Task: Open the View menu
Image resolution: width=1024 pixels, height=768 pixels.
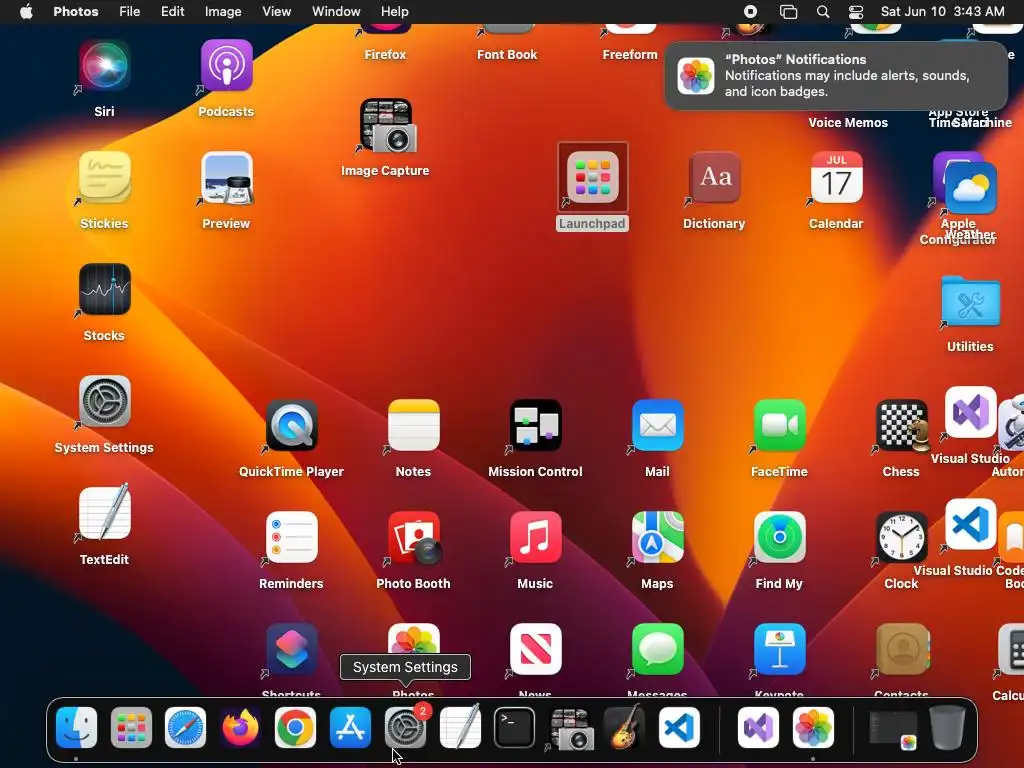Action: click(x=276, y=12)
